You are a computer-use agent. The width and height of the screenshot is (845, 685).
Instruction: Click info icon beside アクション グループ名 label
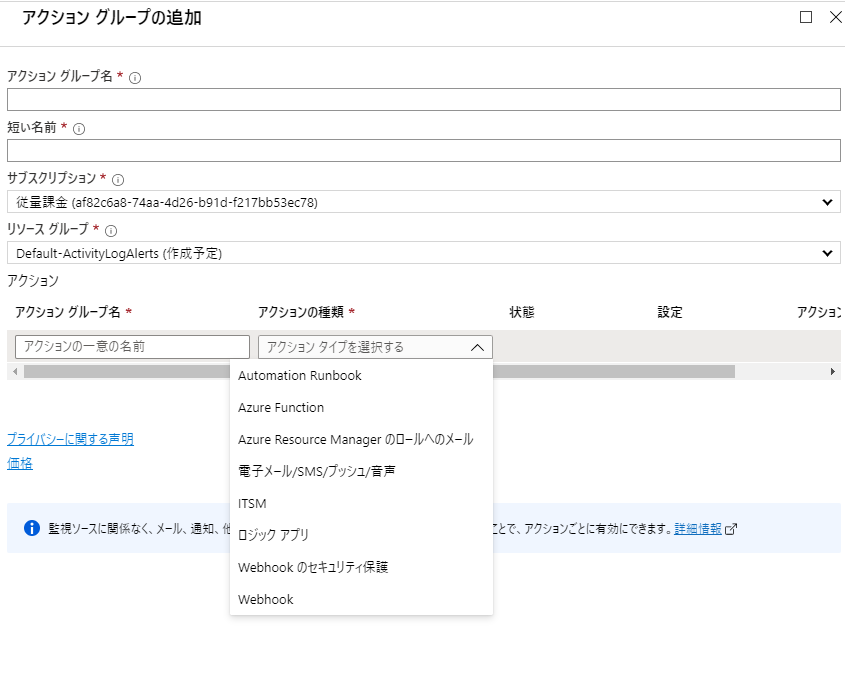tap(135, 78)
